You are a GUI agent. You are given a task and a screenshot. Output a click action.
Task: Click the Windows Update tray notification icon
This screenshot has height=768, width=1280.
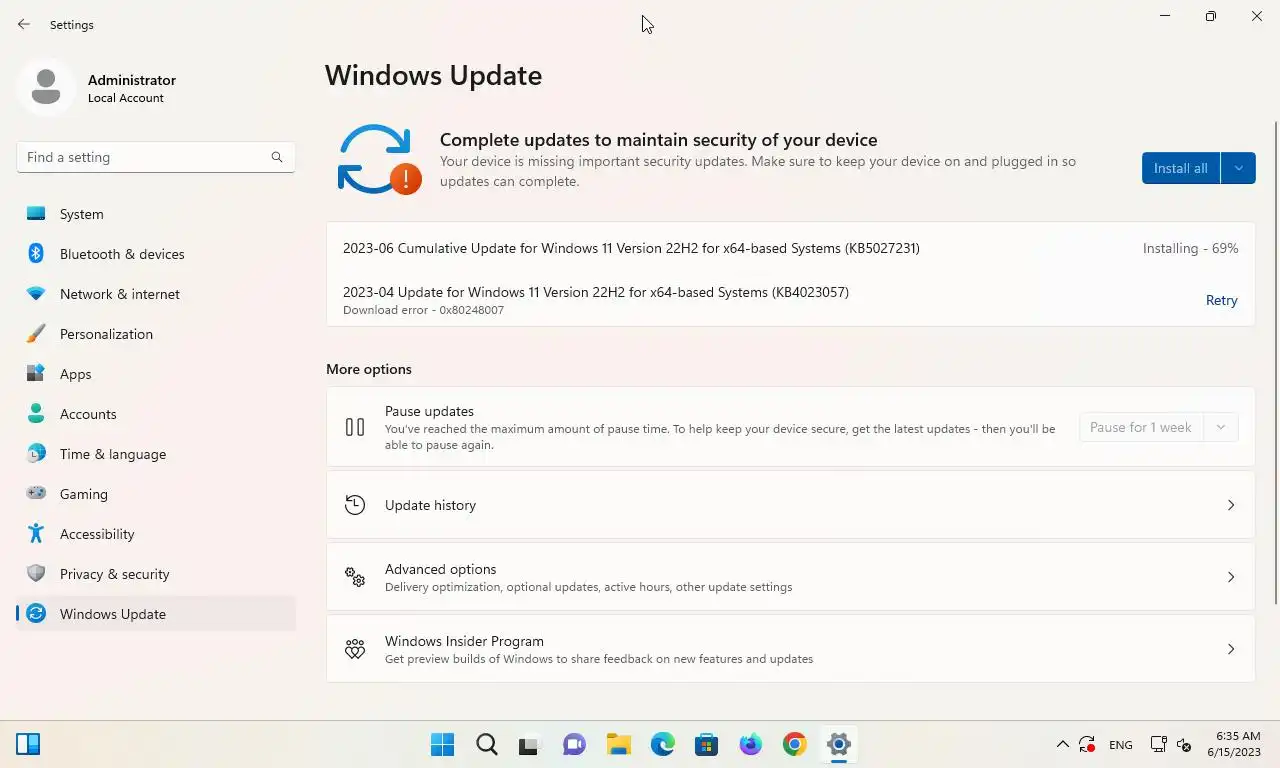pyautogui.click(x=1087, y=745)
